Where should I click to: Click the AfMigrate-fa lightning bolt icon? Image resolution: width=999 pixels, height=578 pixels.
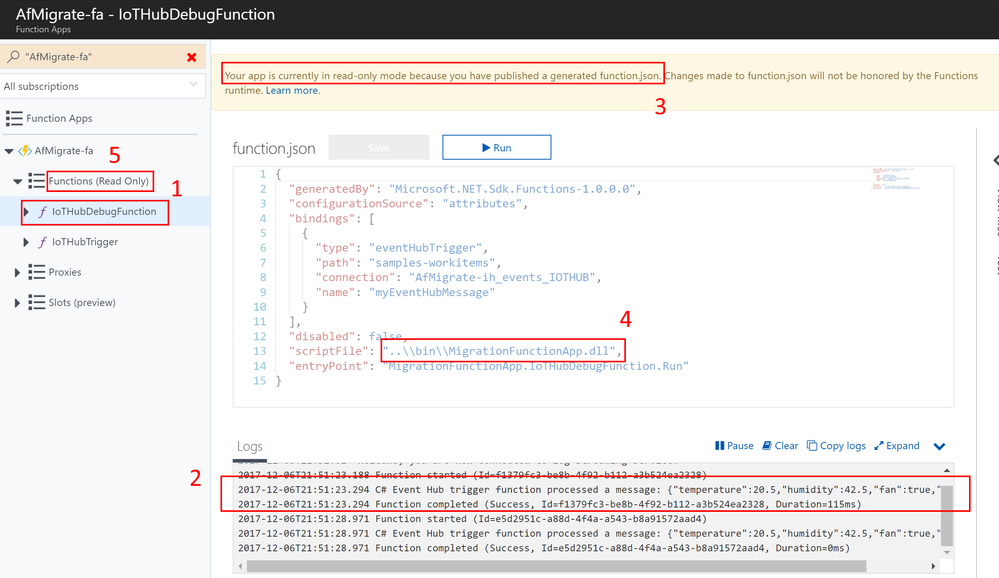25,151
